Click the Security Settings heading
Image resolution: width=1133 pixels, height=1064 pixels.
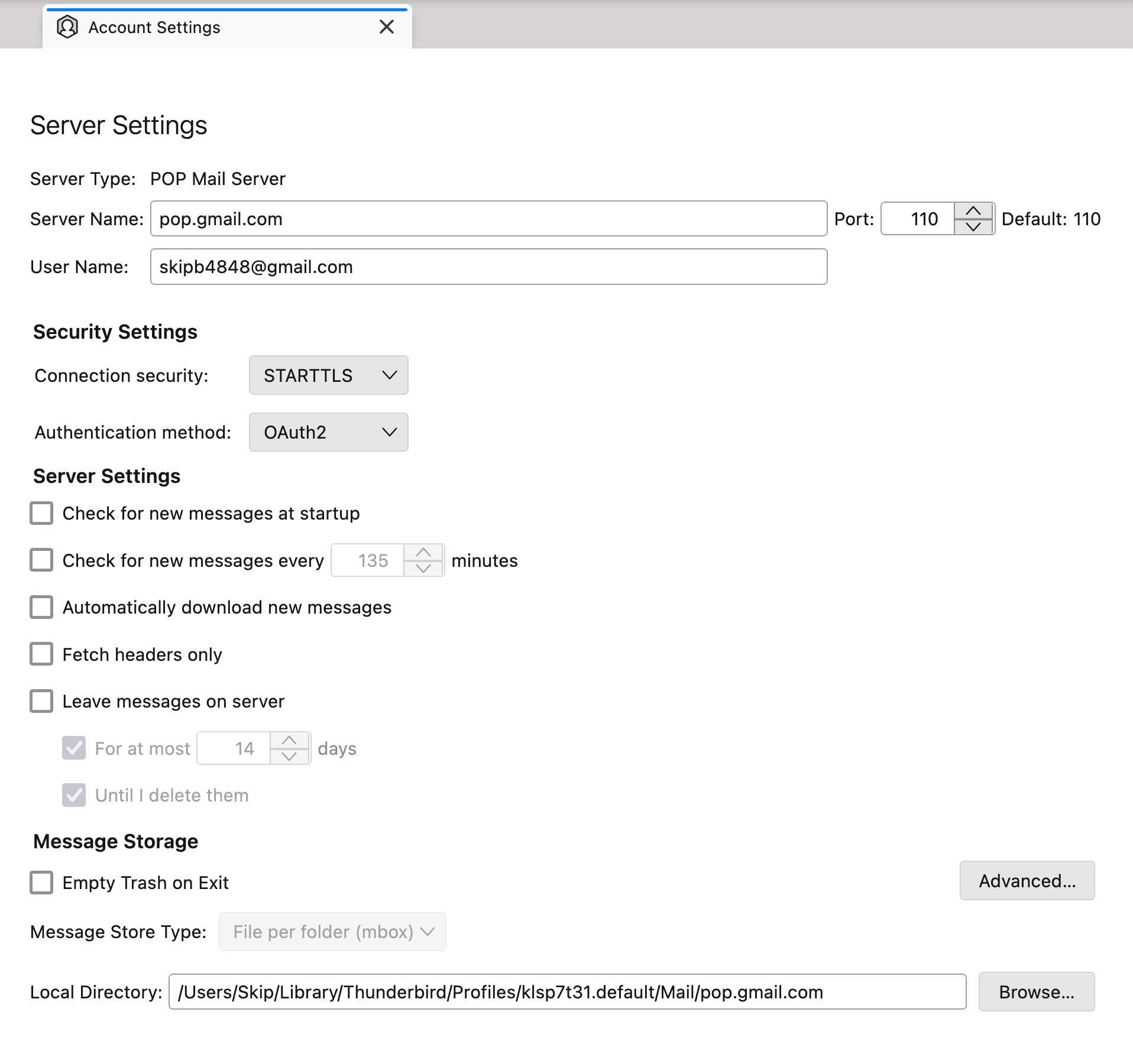115,332
